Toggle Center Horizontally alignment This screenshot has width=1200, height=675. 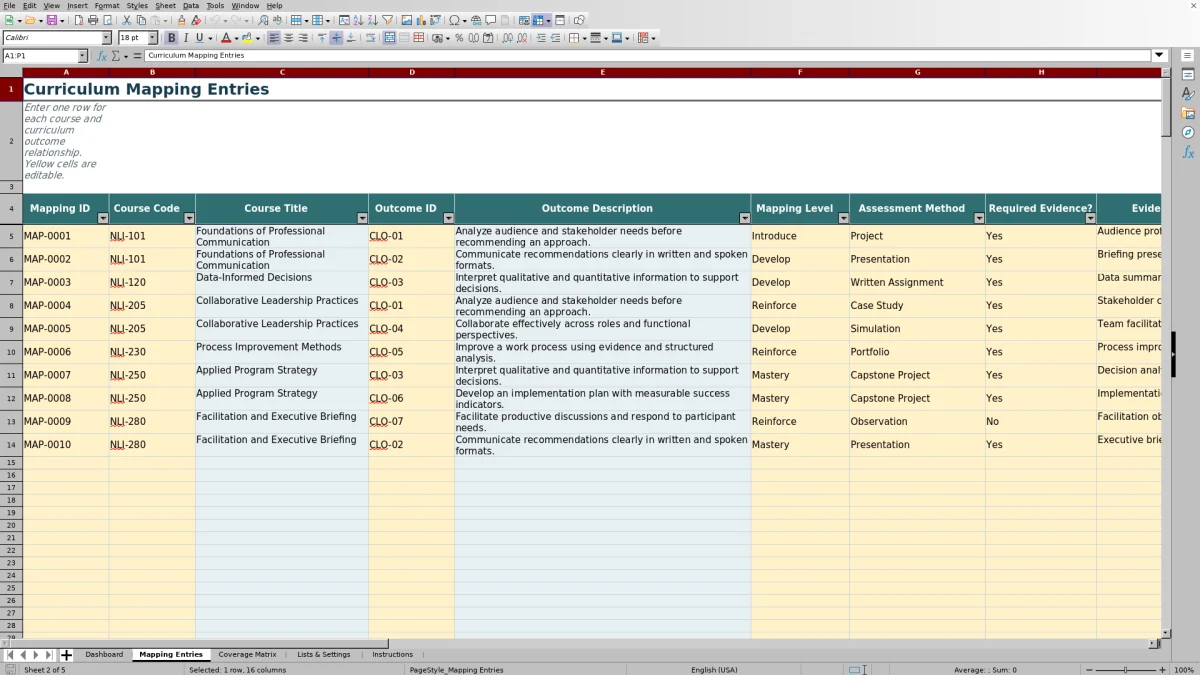coord(288,38)
